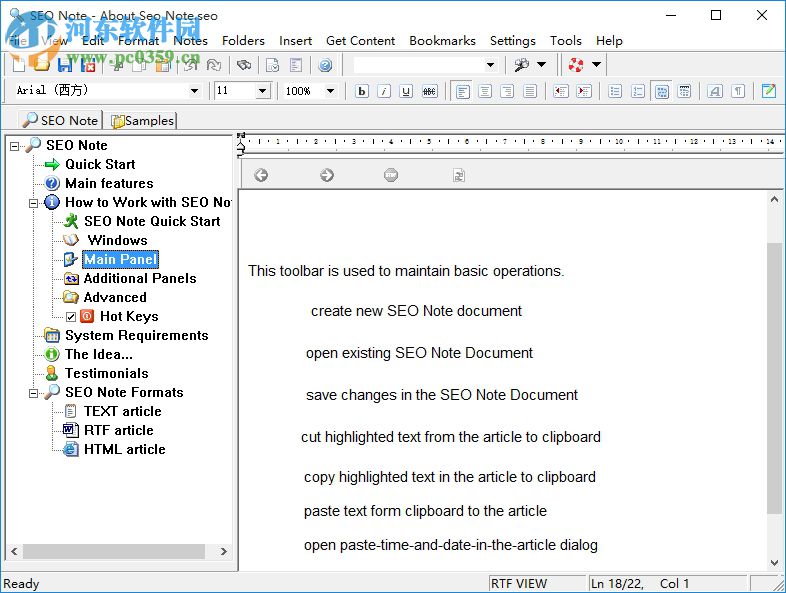The image size is (786, 593).
Task: Toggle bold formatting
Action: click(x=361, y=91)
